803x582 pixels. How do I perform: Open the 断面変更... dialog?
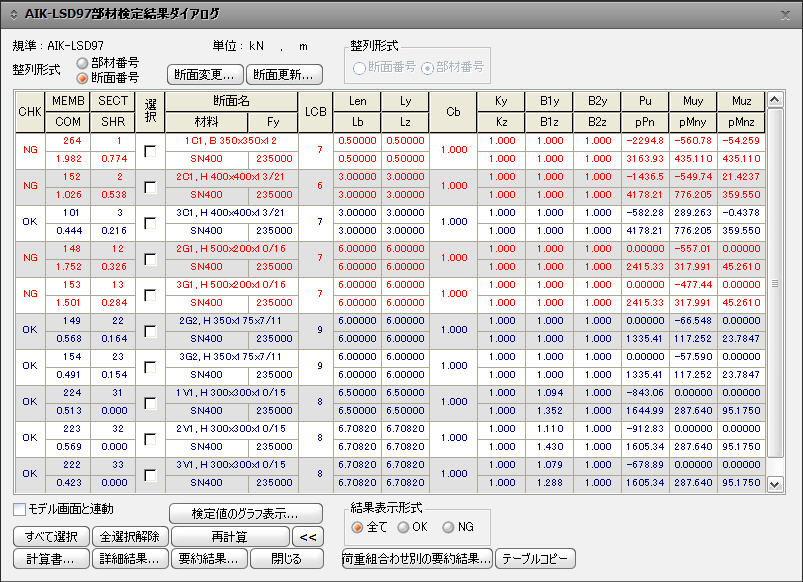[205, 75]
